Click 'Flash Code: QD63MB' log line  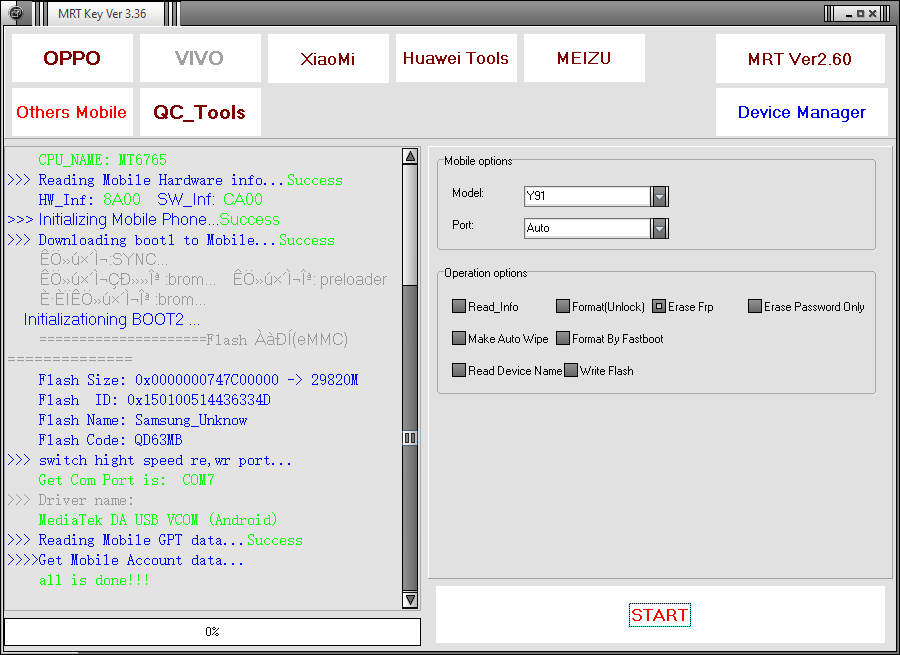[110, 440]
